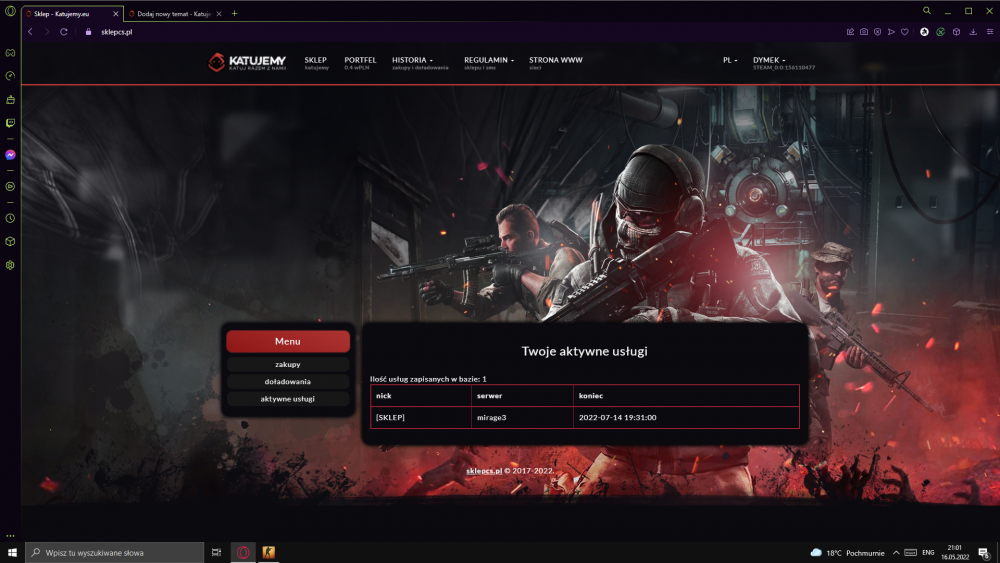Open sidebar setup three-dots menu
This screenshot has height=563, width=1000.
click(x=10, y=536)
